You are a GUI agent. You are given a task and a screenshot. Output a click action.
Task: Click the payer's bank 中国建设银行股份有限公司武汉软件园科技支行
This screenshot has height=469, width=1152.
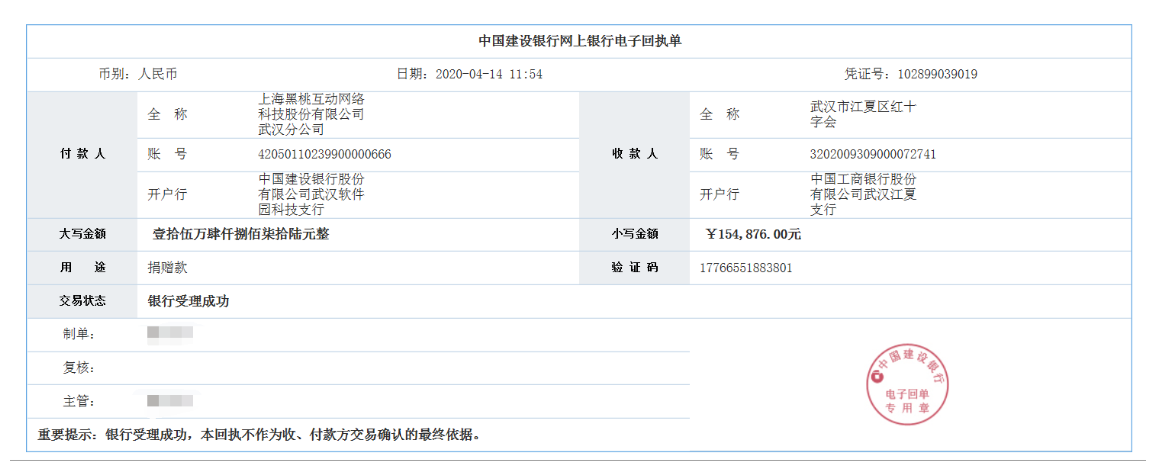tap(311, 194)
